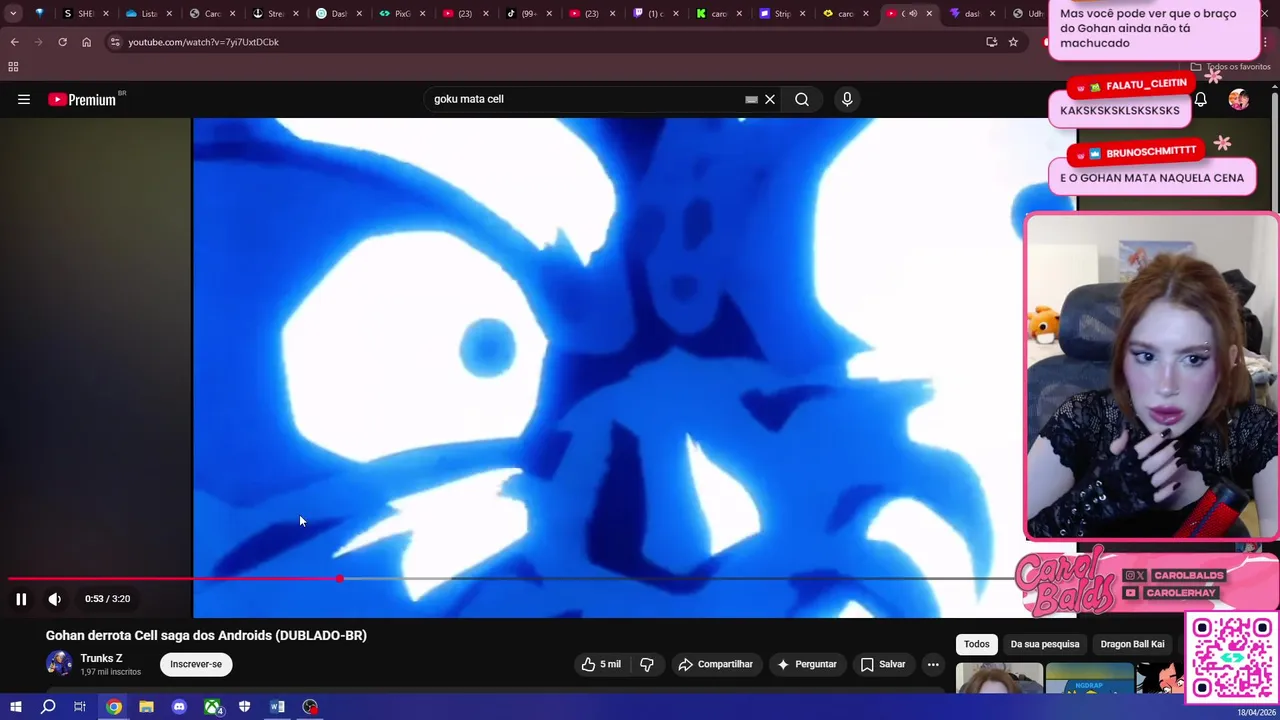This screenshot has width=1280, height=720.
Task: Open the YouTube account avatar menu
Action: (x=1239, y=99)
